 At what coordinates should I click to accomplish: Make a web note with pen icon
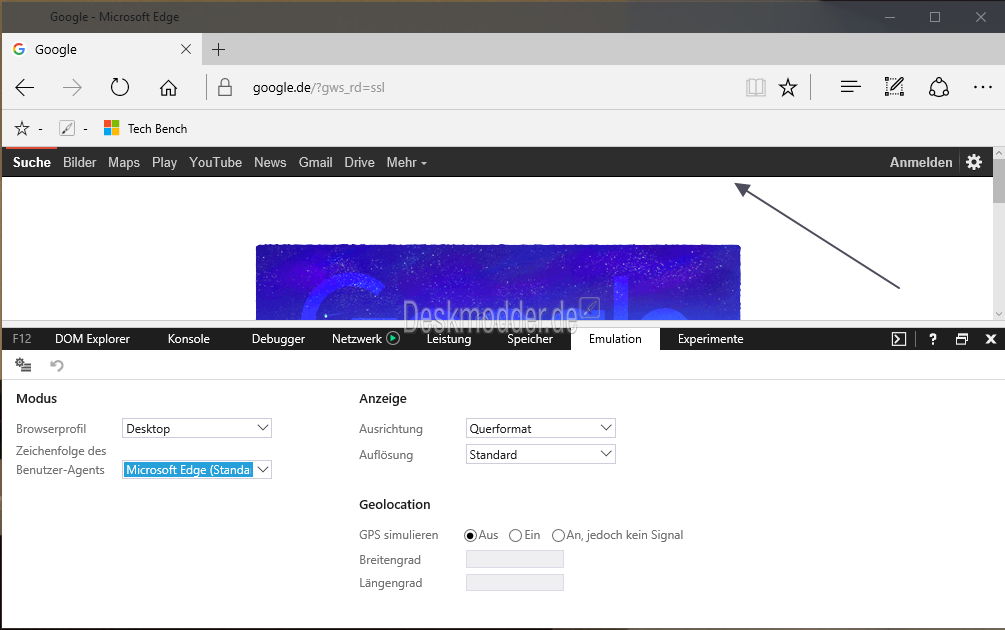(894, 87)
